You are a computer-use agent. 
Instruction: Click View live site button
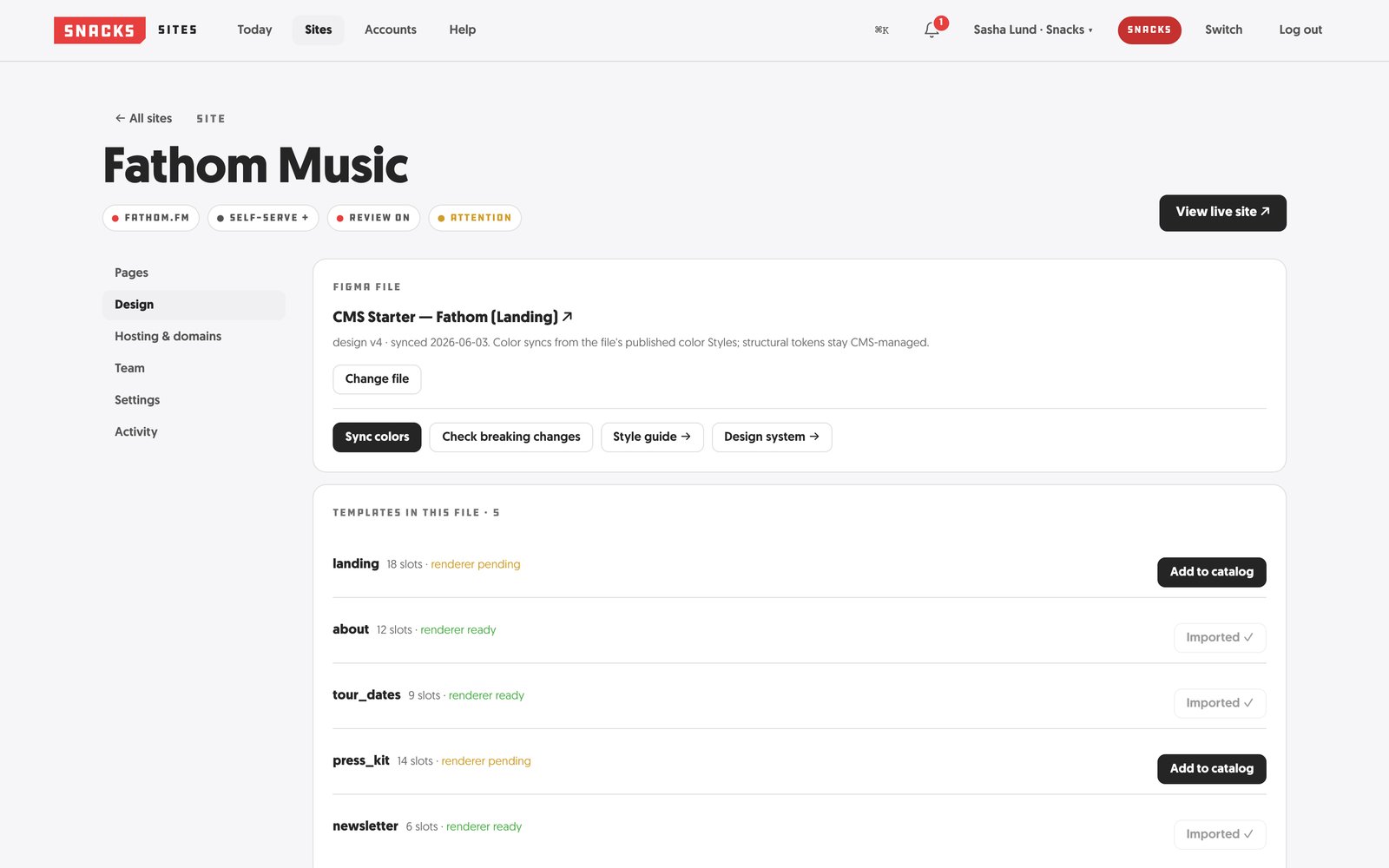1222,213
